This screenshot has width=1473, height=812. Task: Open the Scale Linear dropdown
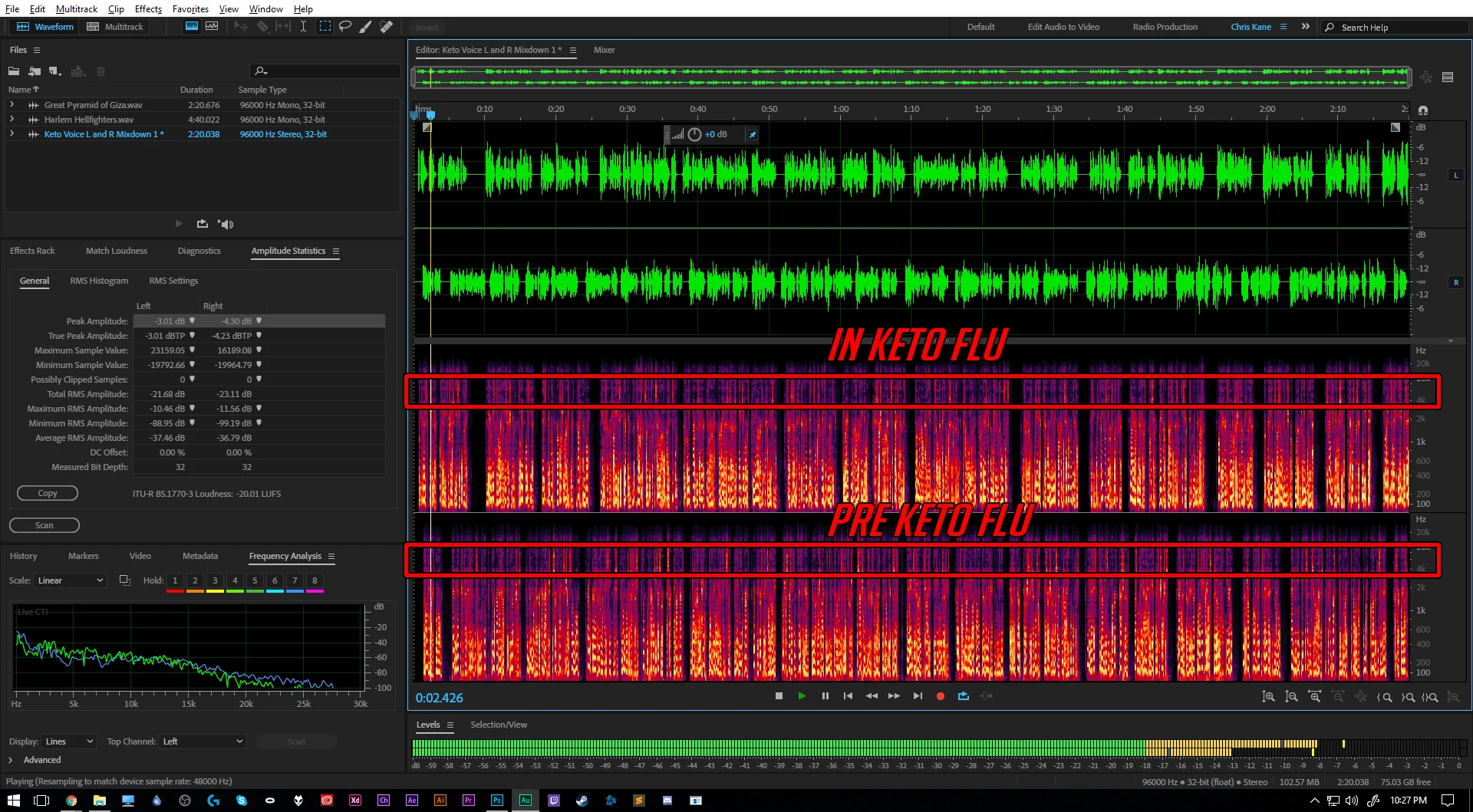70,580
